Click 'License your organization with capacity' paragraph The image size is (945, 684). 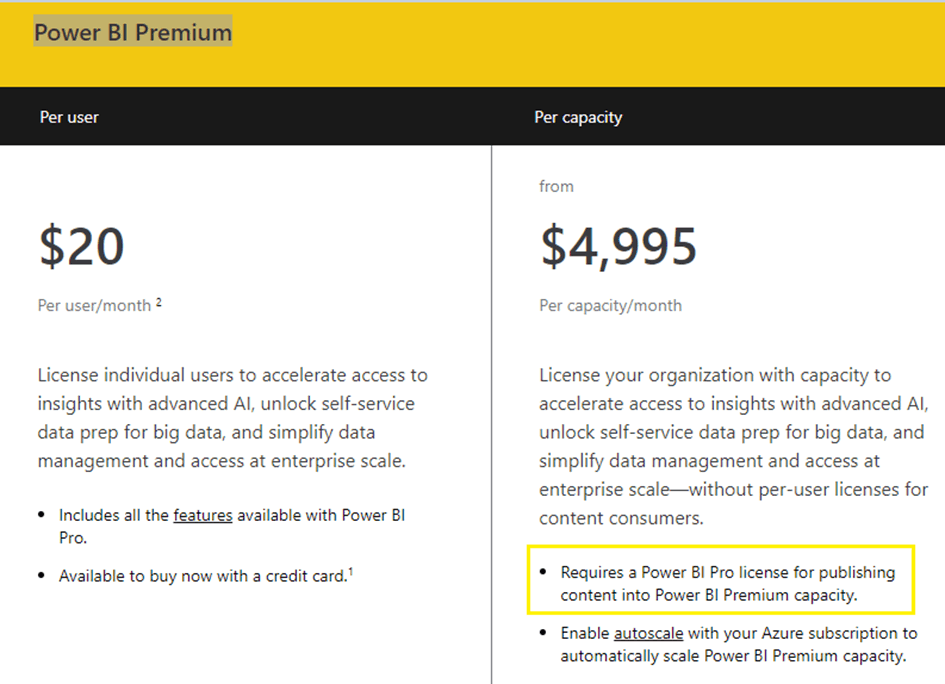click(x=733, y=446)
